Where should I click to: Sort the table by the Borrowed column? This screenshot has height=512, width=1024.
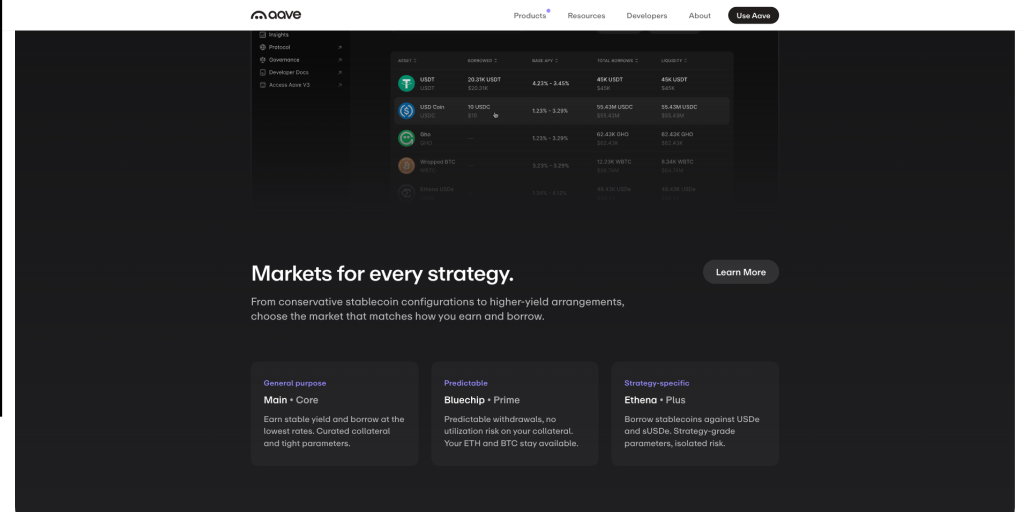[x=481, y=61]
